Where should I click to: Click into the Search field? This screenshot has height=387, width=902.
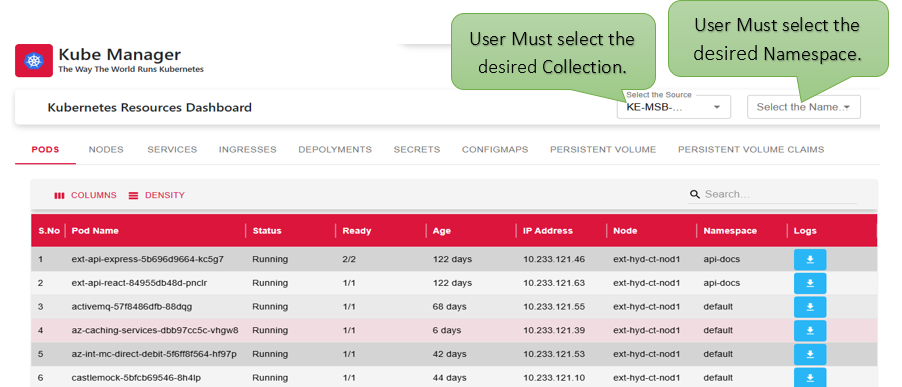780,194
